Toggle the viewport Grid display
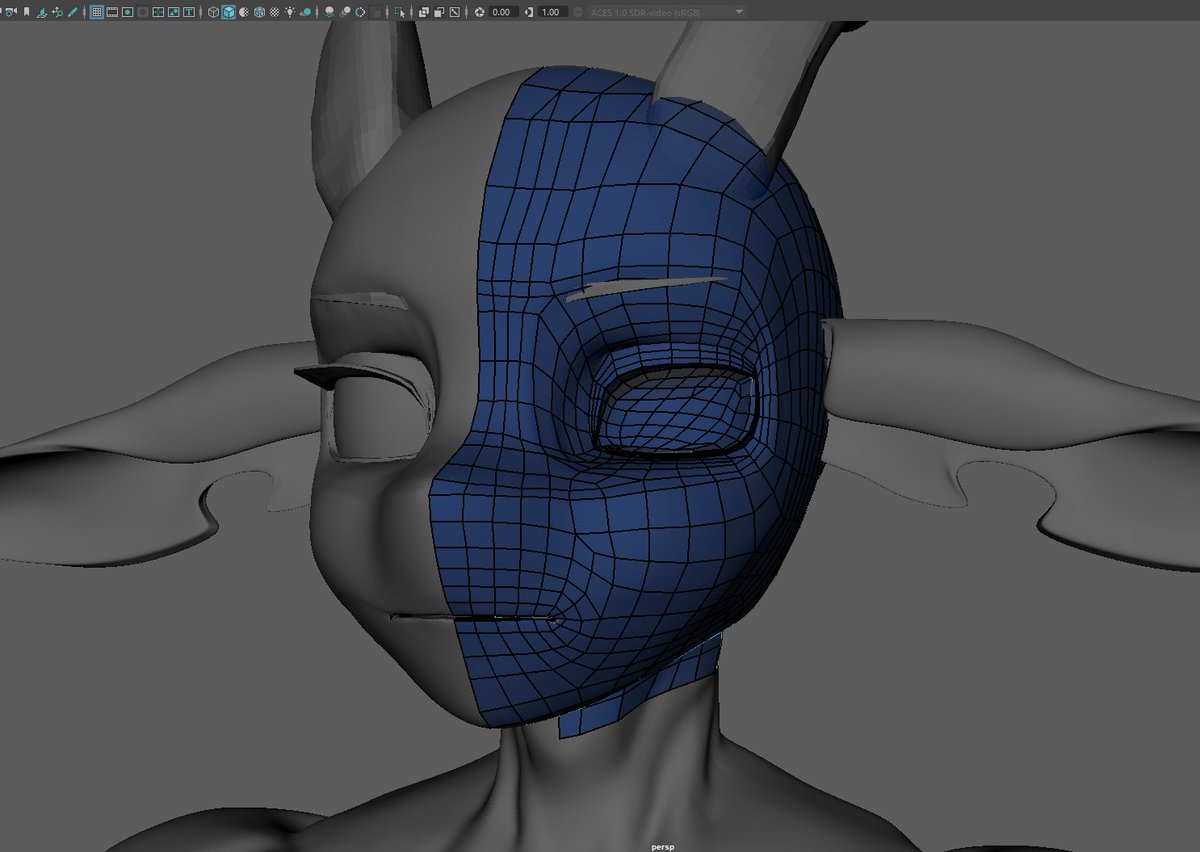 (x=96, y=12)
